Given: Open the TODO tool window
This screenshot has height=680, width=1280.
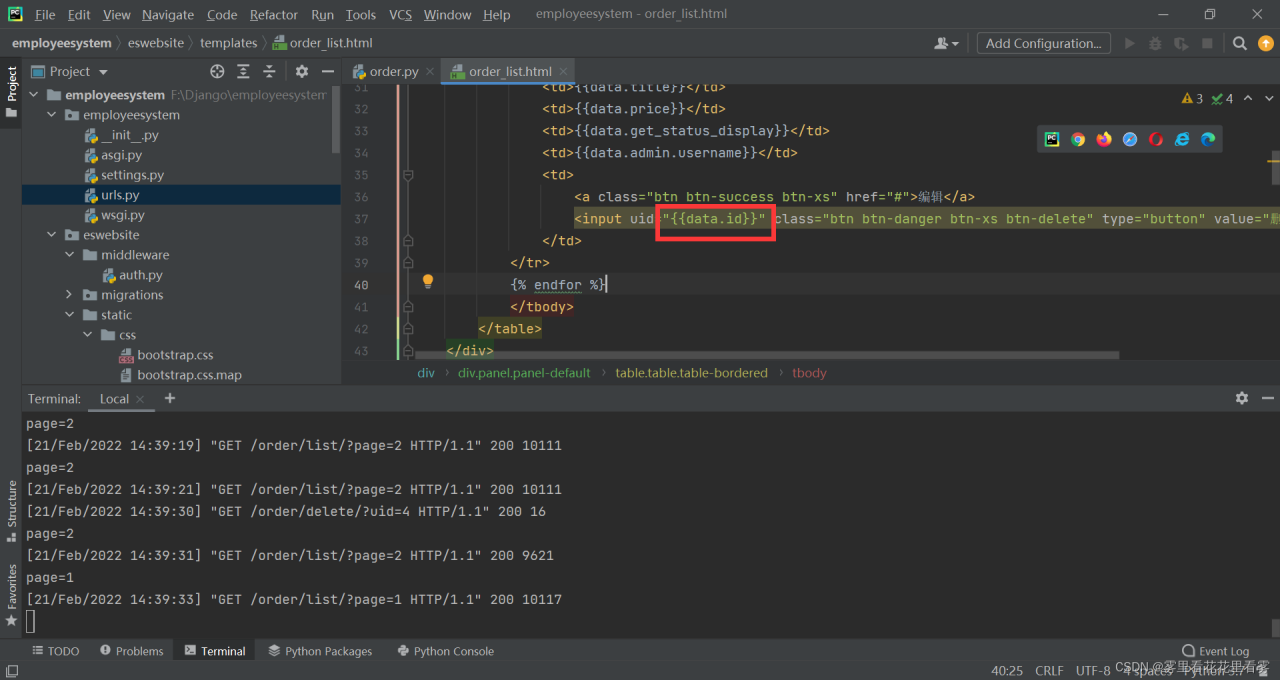Looking at the screenshot, I should [55, 651].
